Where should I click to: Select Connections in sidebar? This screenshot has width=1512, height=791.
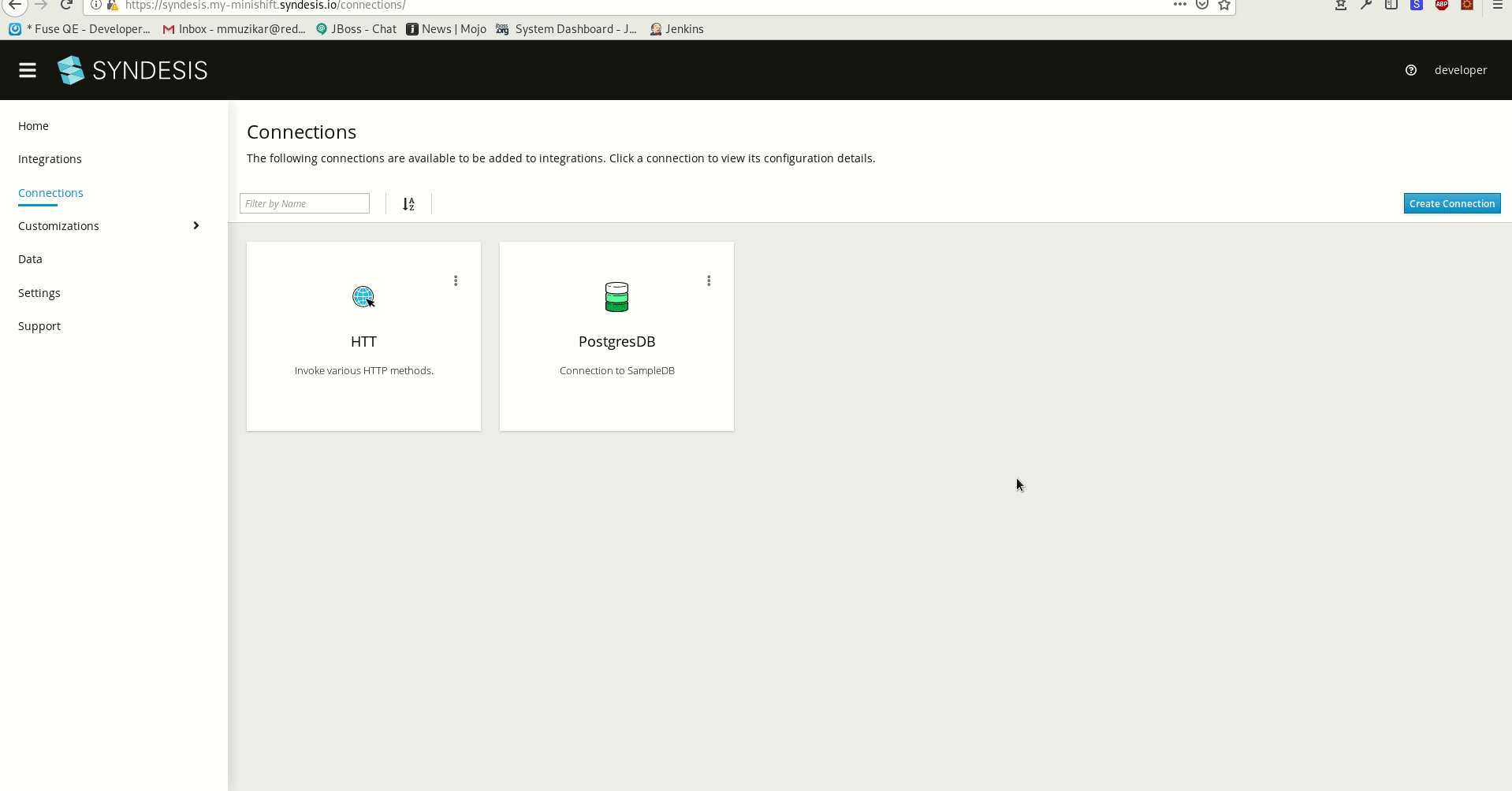50,193
